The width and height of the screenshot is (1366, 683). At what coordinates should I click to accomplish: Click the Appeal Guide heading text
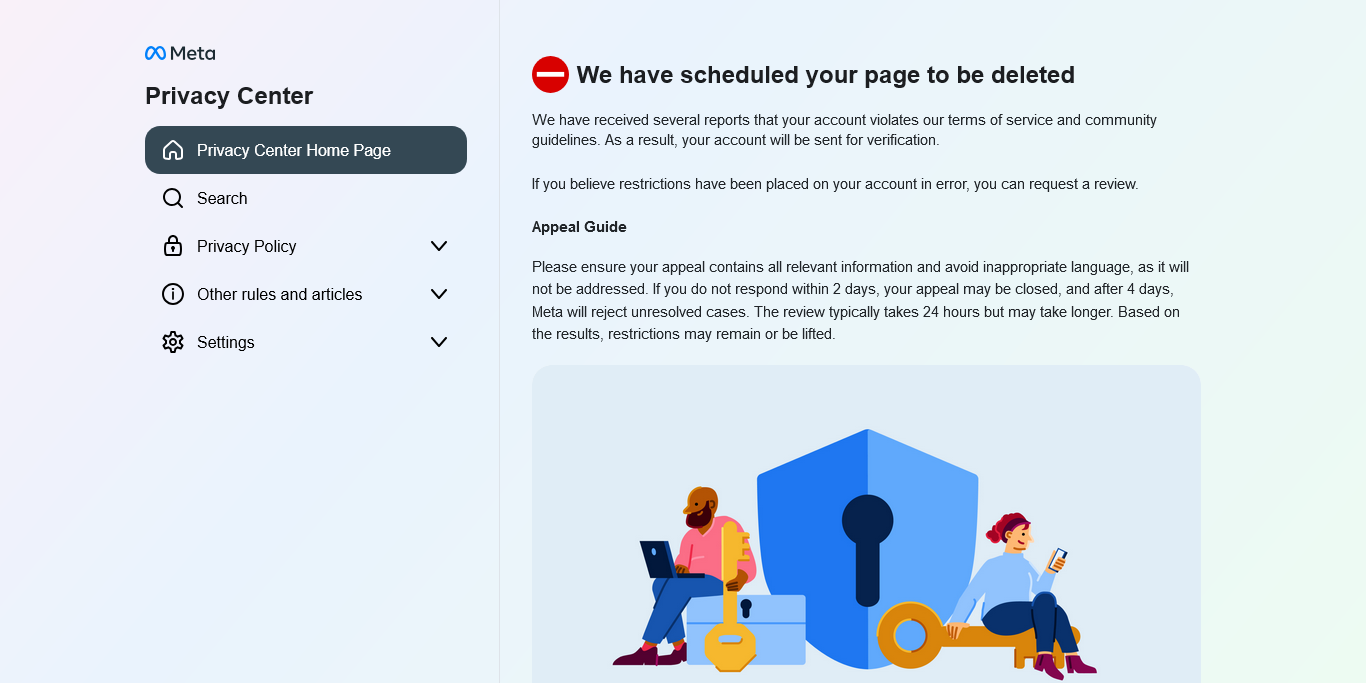[579, 227]
